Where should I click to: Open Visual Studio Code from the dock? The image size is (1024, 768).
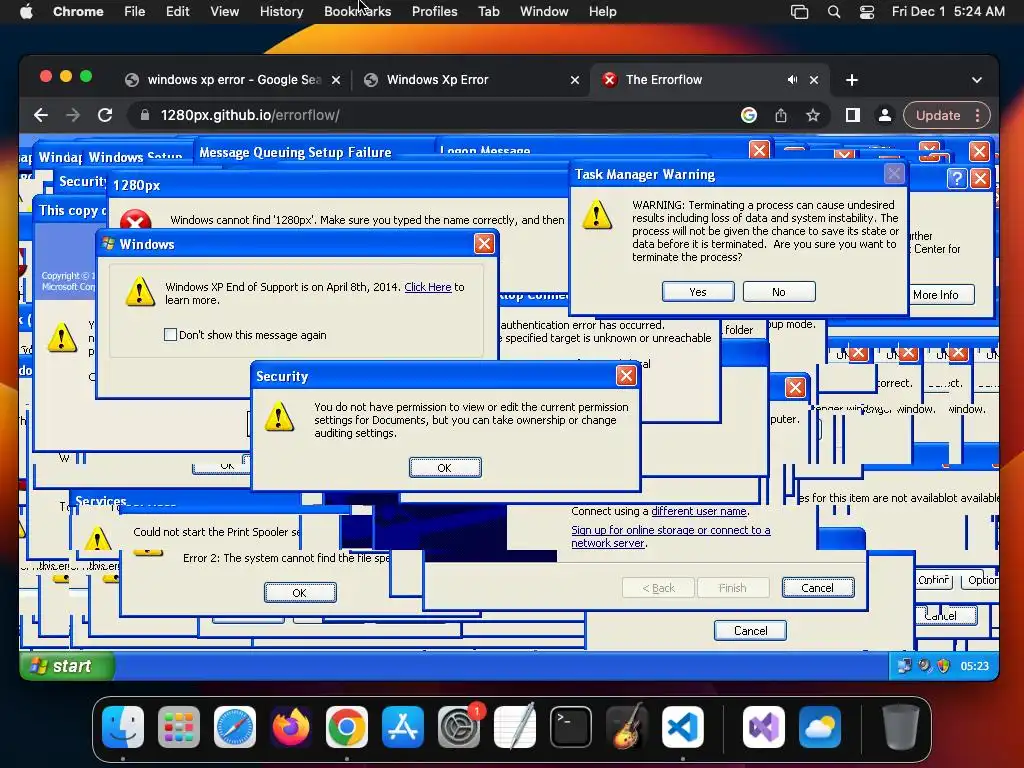point(683,727)
